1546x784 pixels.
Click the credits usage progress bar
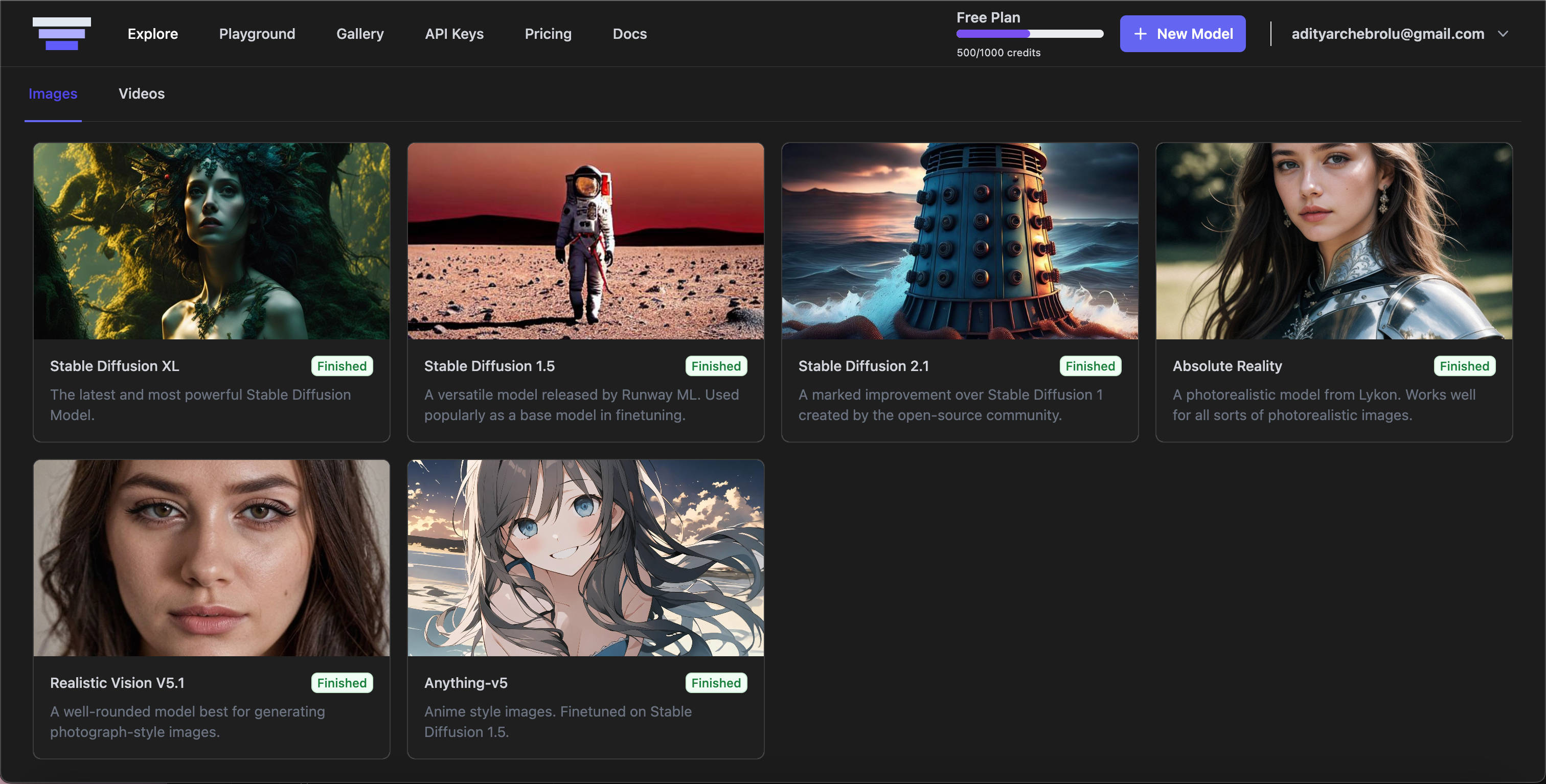click(1029, 34)
